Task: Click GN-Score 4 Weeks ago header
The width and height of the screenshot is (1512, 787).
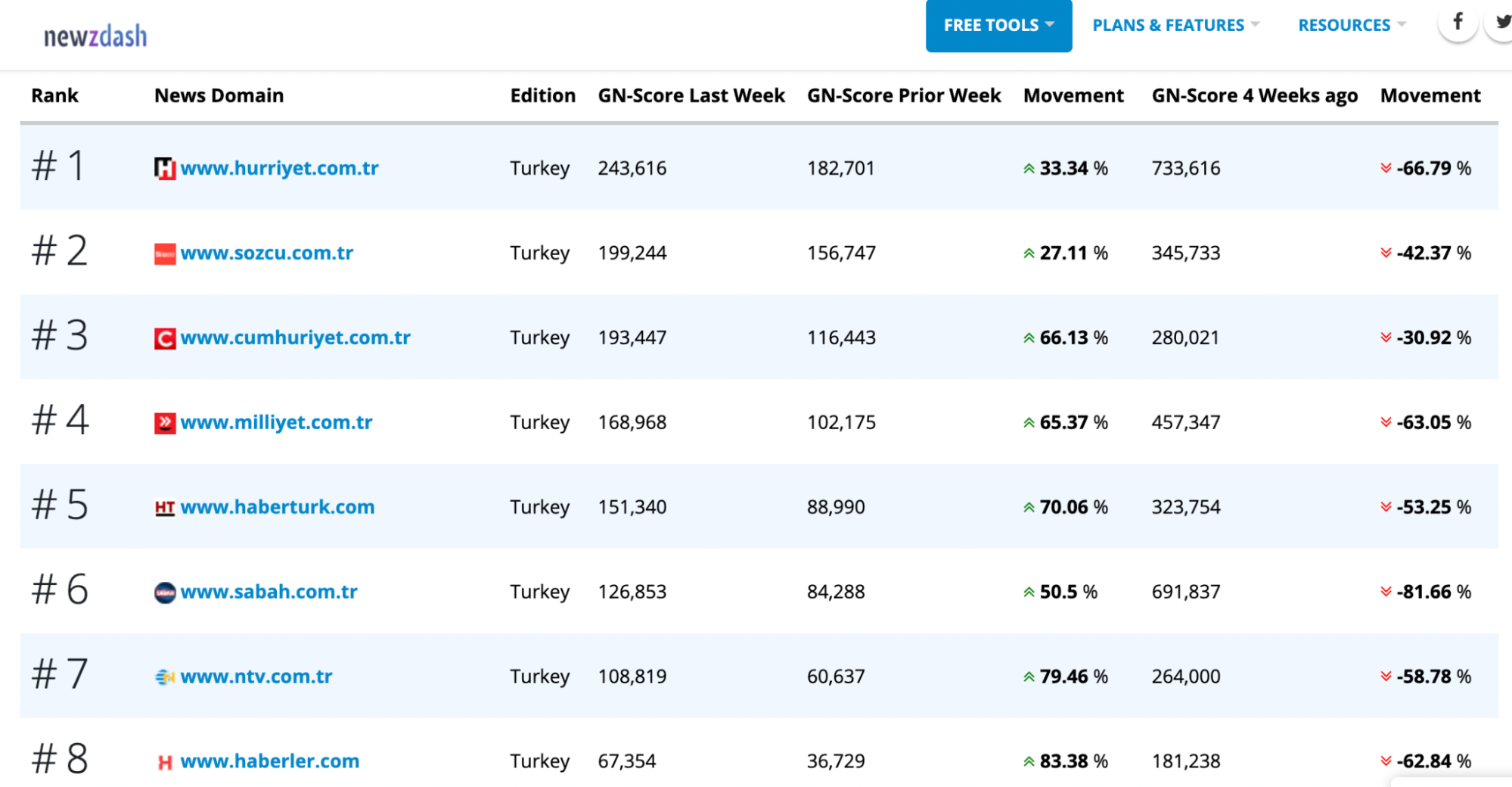Action: tap(1254, 96)
